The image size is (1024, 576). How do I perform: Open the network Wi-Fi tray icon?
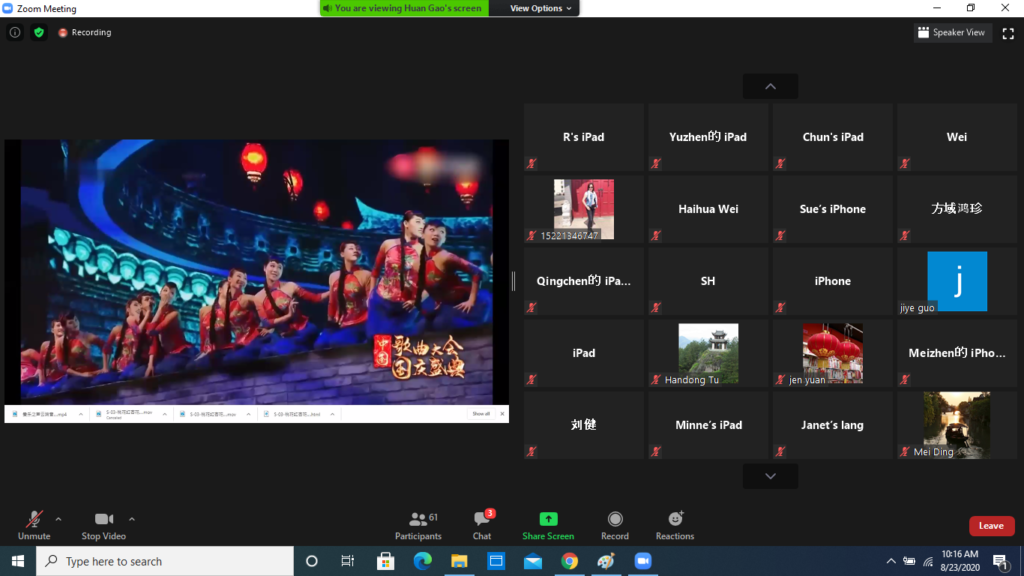pyautogui.click(x=928, y=561)
